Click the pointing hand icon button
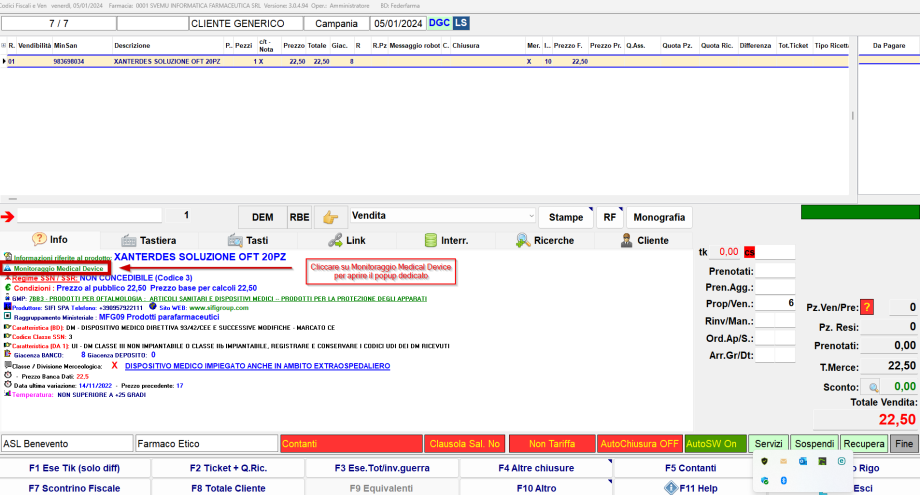The image size is (920, 495). tap(329, 216)
